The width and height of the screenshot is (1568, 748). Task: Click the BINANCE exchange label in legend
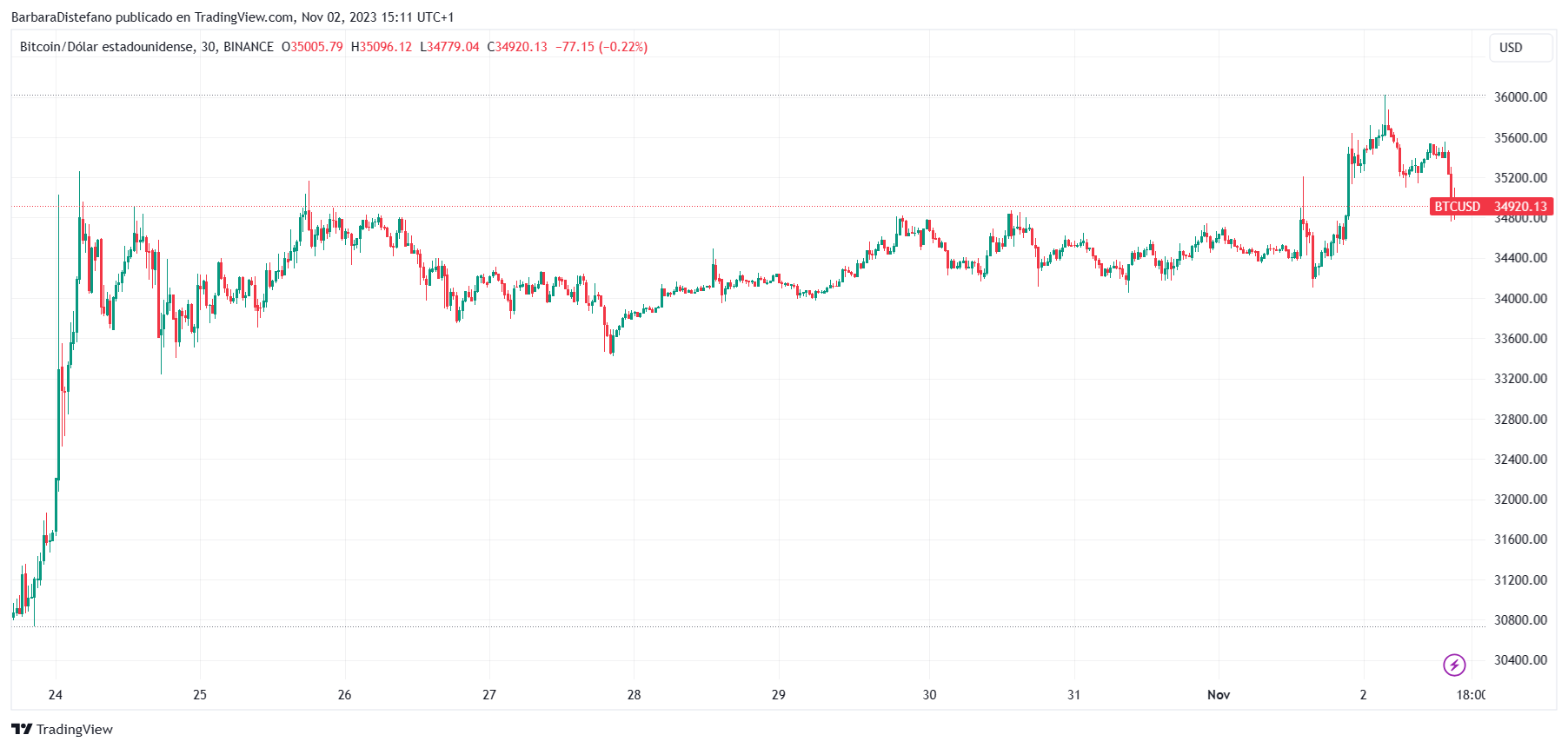[249, 47]
